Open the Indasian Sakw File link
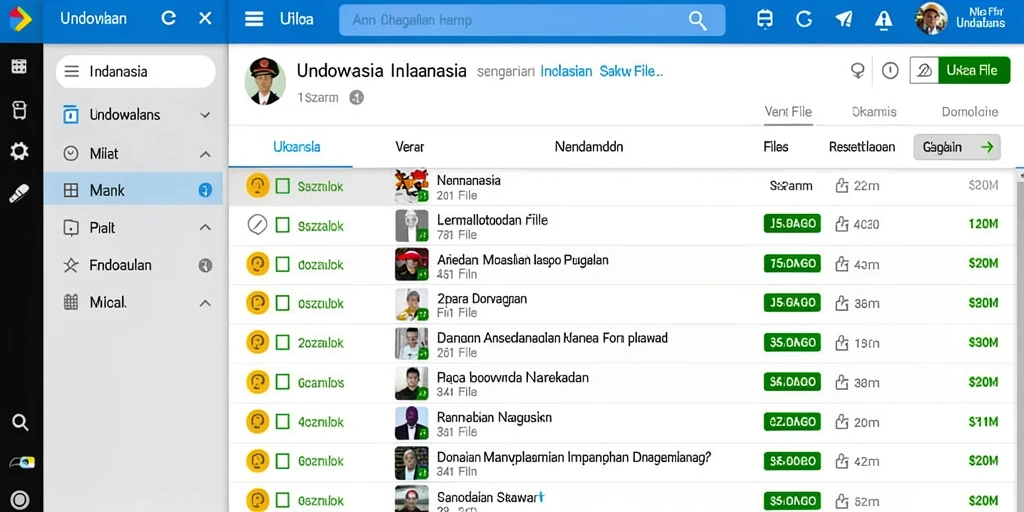The image size is (1024, 512). 601,71
